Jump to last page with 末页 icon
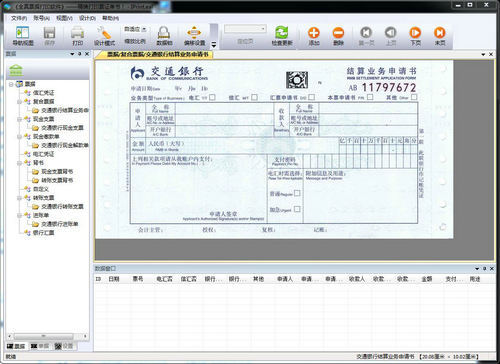 pyautogui.click(x=440, y=36)
